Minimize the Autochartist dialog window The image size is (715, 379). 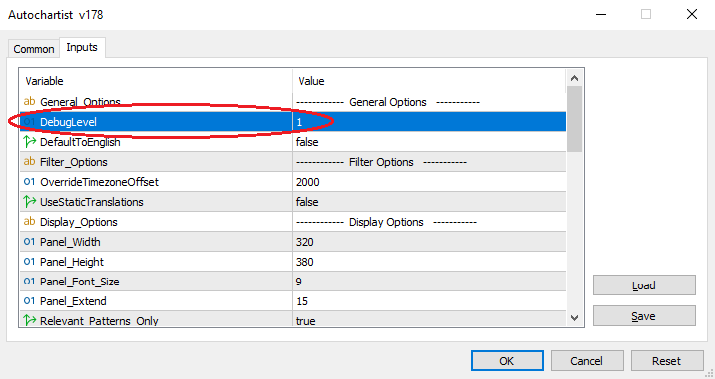click(x=601, y=14)
